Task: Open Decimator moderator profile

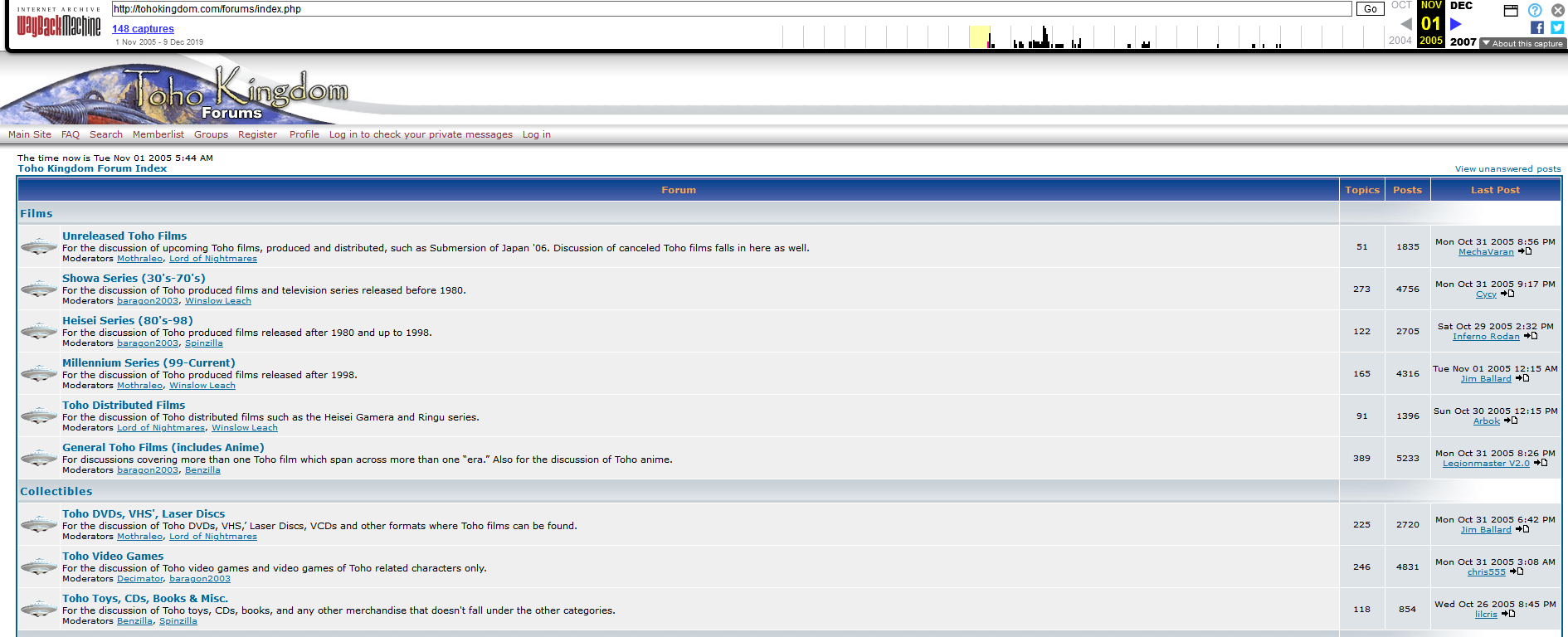Action: pos(140,579)
